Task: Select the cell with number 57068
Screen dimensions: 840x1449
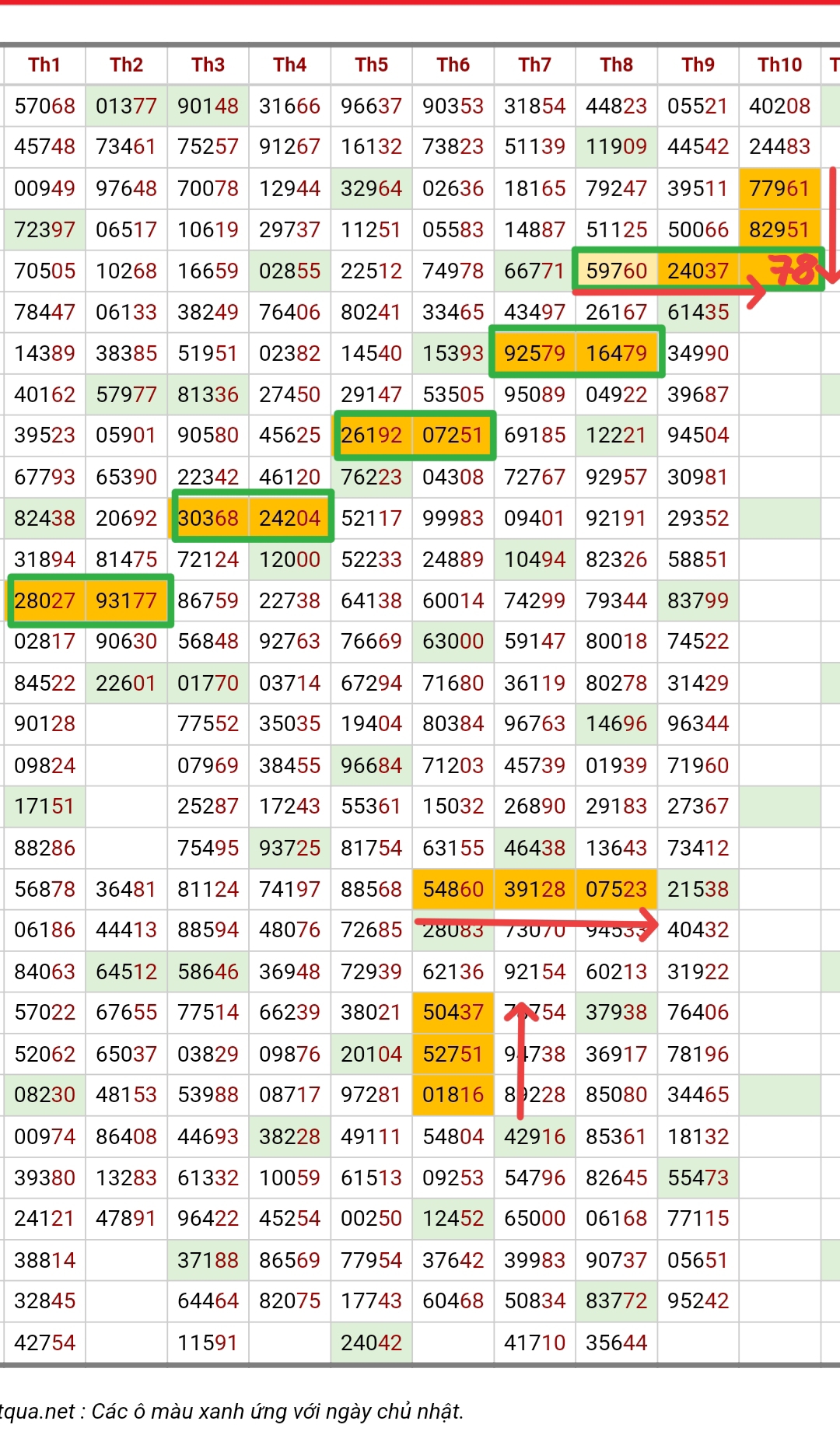Action: 44,106
